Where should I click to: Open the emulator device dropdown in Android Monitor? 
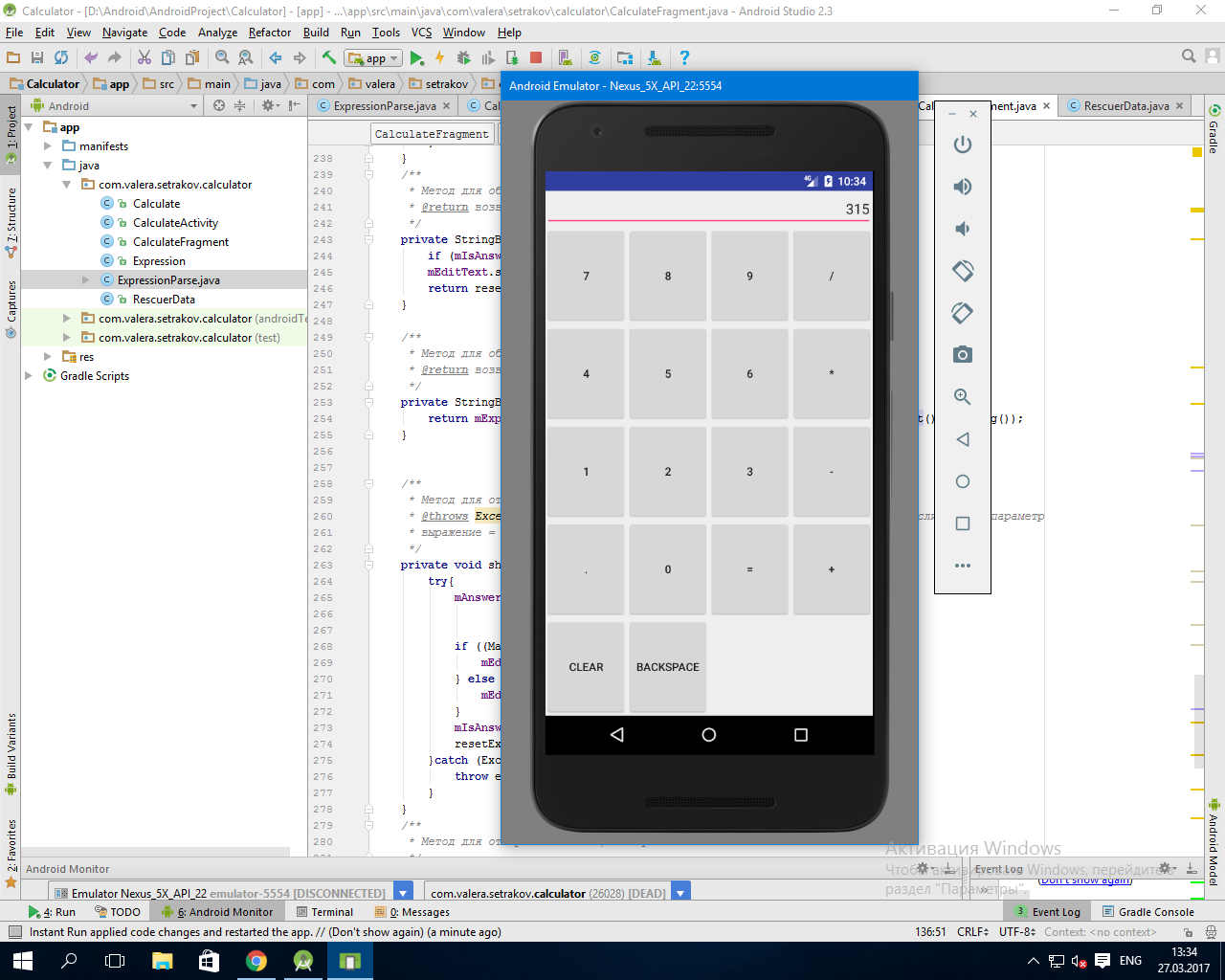click(403, 893)
